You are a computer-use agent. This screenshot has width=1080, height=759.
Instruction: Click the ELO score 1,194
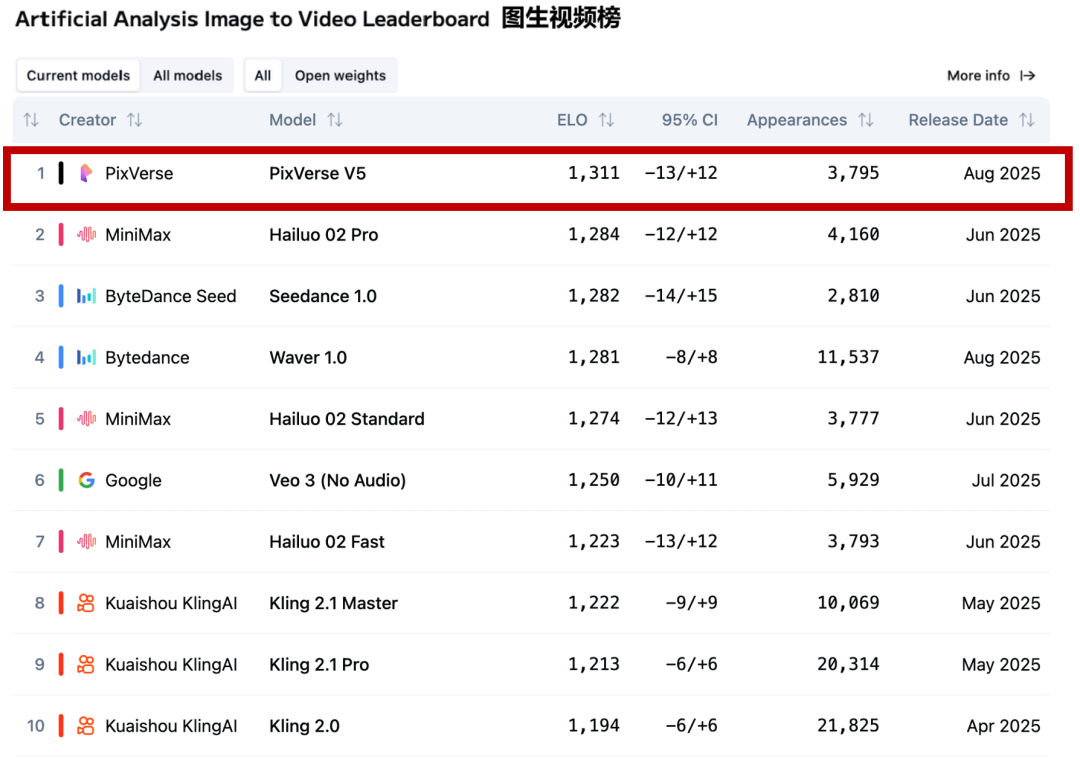594,726
